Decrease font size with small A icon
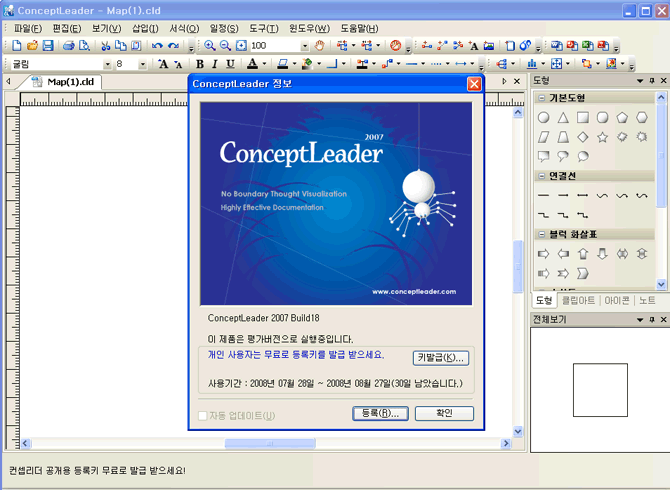Image resolution: width=670 pixels, height=490 pixels. click(178, 65)
